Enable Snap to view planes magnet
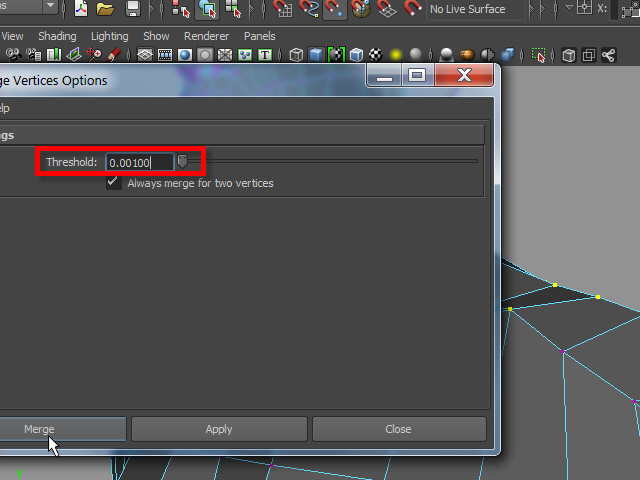The height and width of the screenshot is (480, 640). click(387, 9)
